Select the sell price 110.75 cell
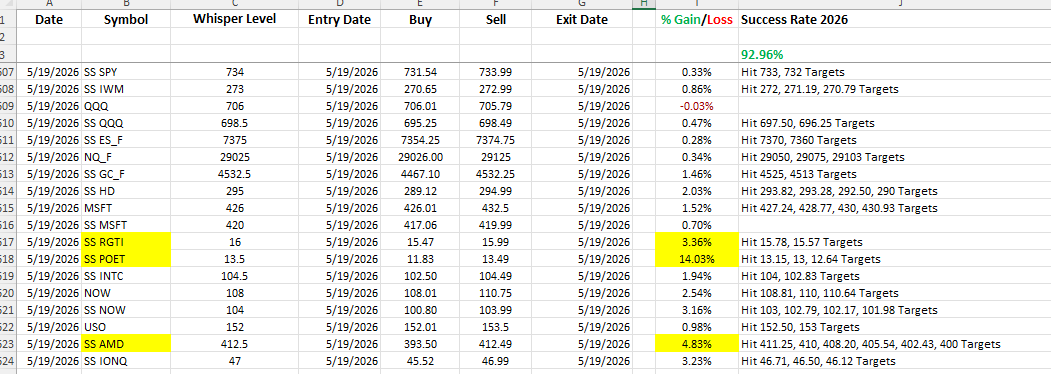 tap(495, 293)
